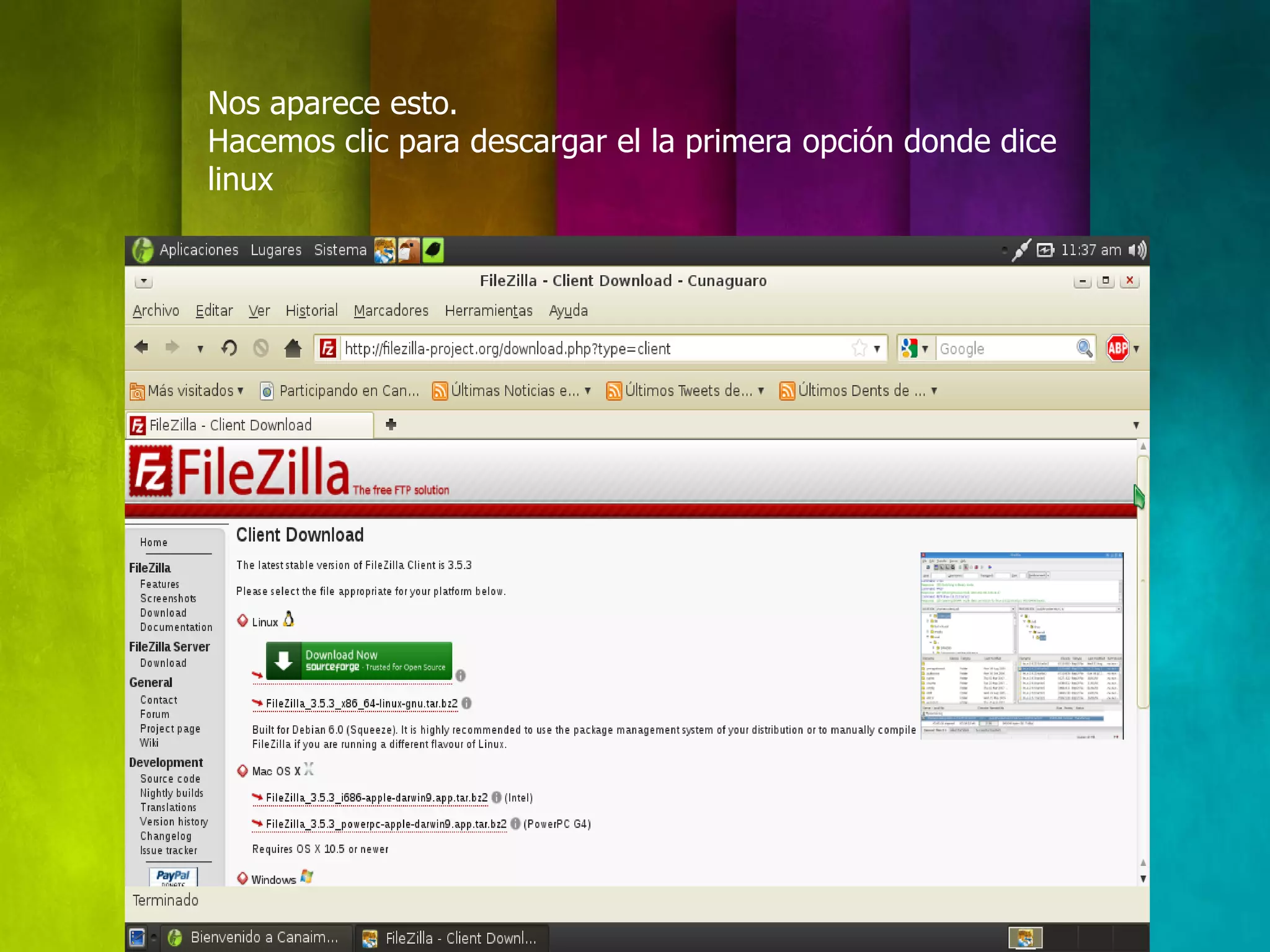The image size is (1270, 952).
Task: Click into the Google search field
Action: coord(1006,348)
